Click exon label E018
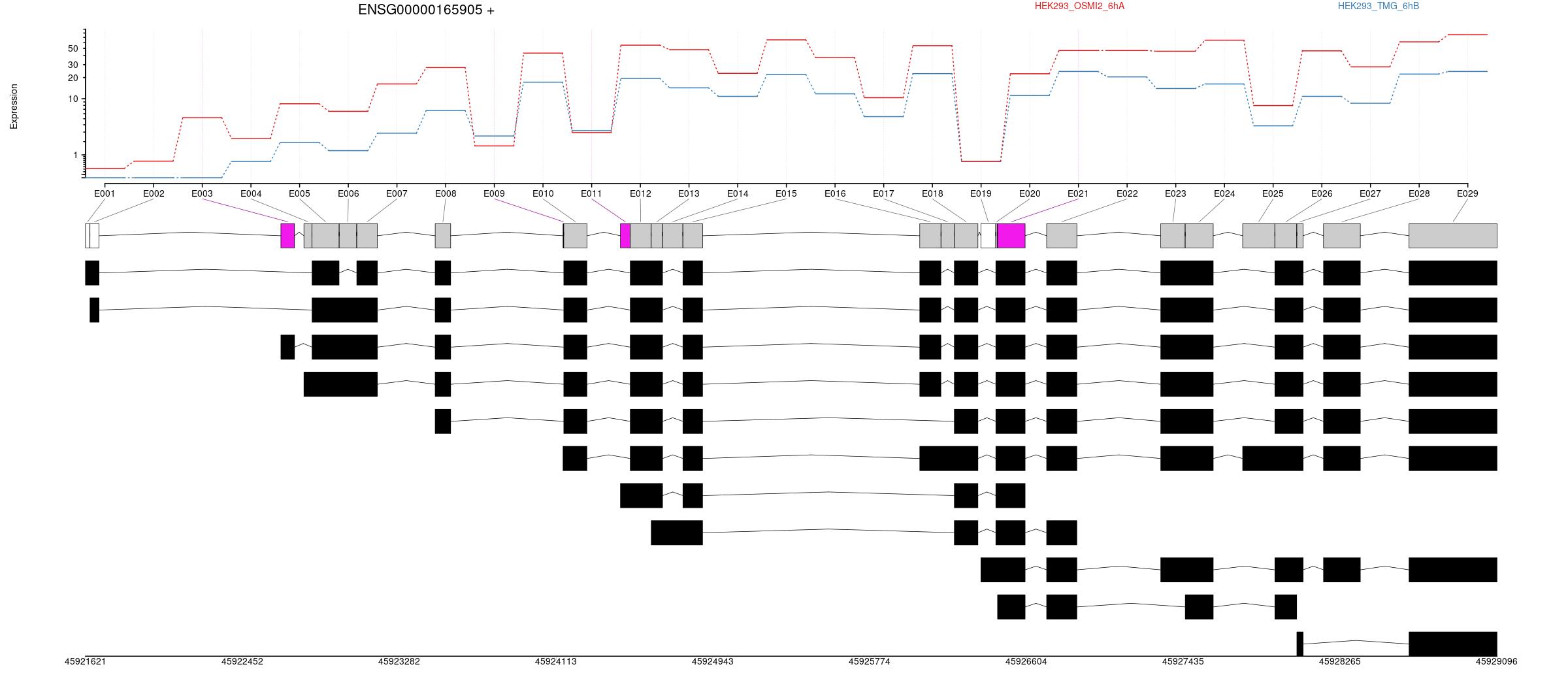This screenshot has width=1568, height=673. click(932, 193)
